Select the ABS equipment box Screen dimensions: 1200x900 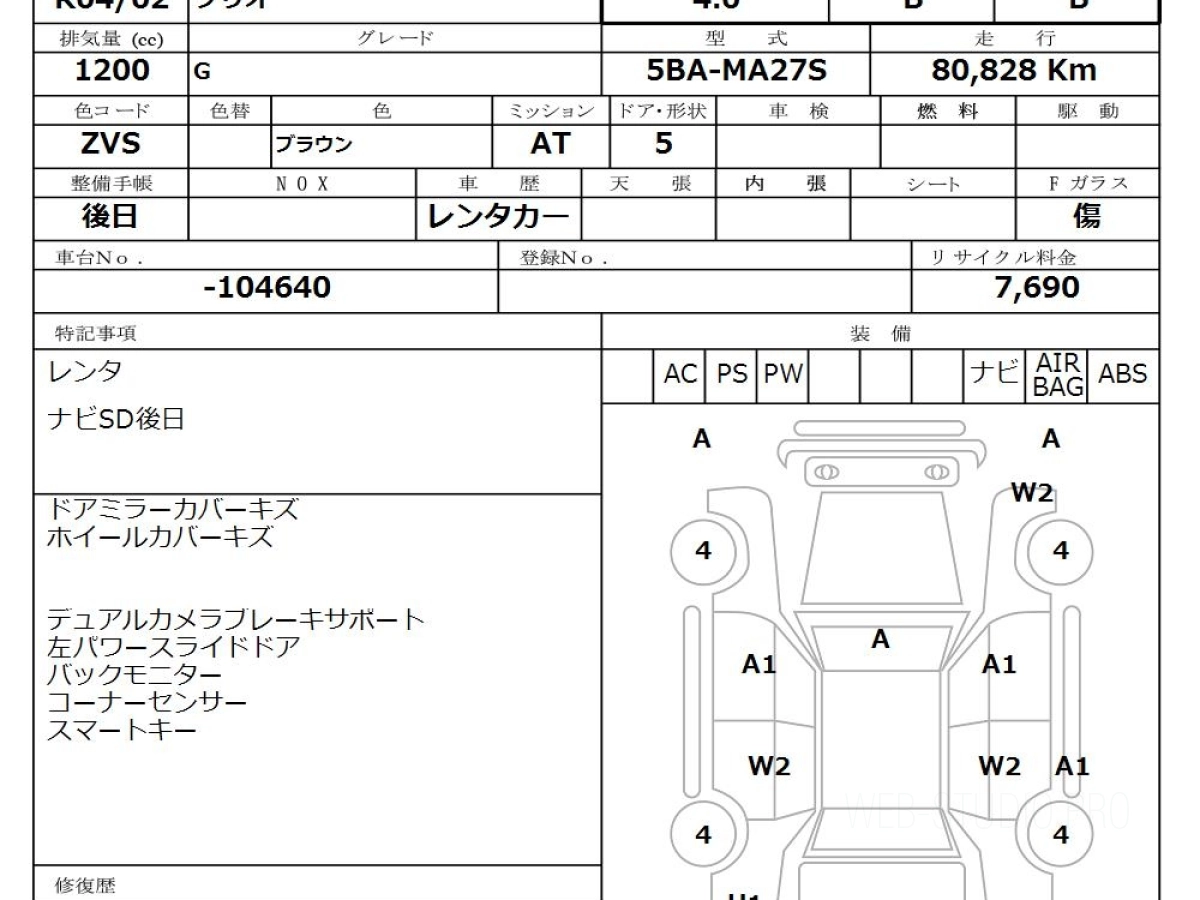1123,375
